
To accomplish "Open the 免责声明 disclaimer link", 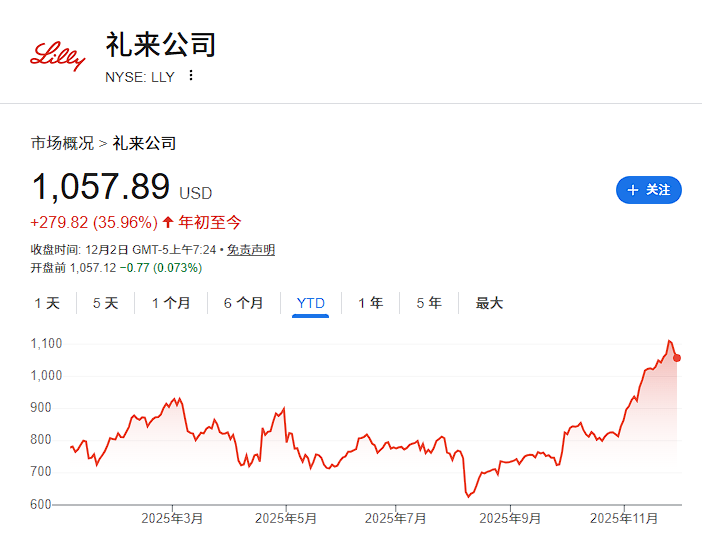I will tap(251, 249).
